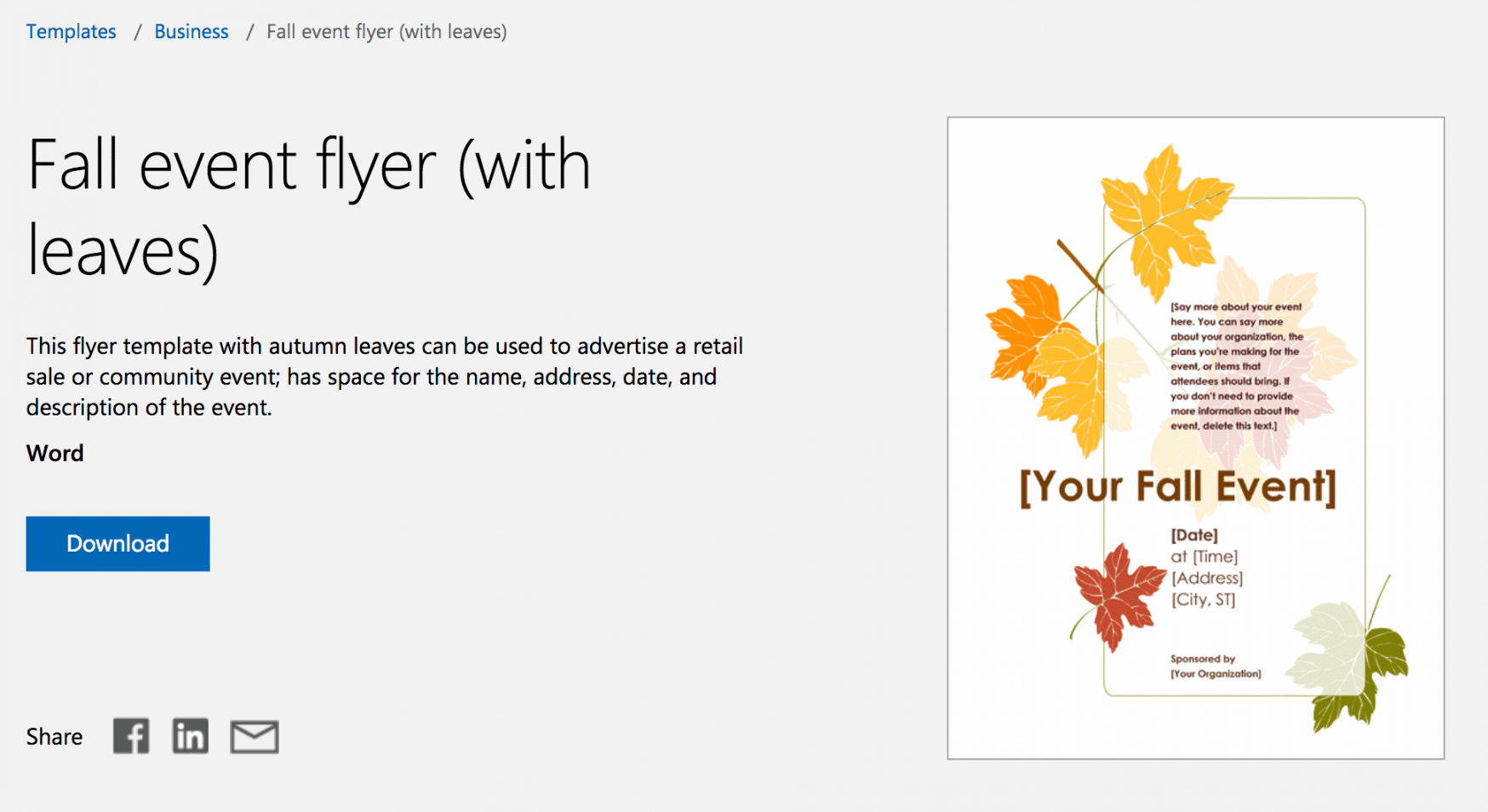Click the email envelope share icon
Screen dimensions: 1488x812
(x=254, y=737)
